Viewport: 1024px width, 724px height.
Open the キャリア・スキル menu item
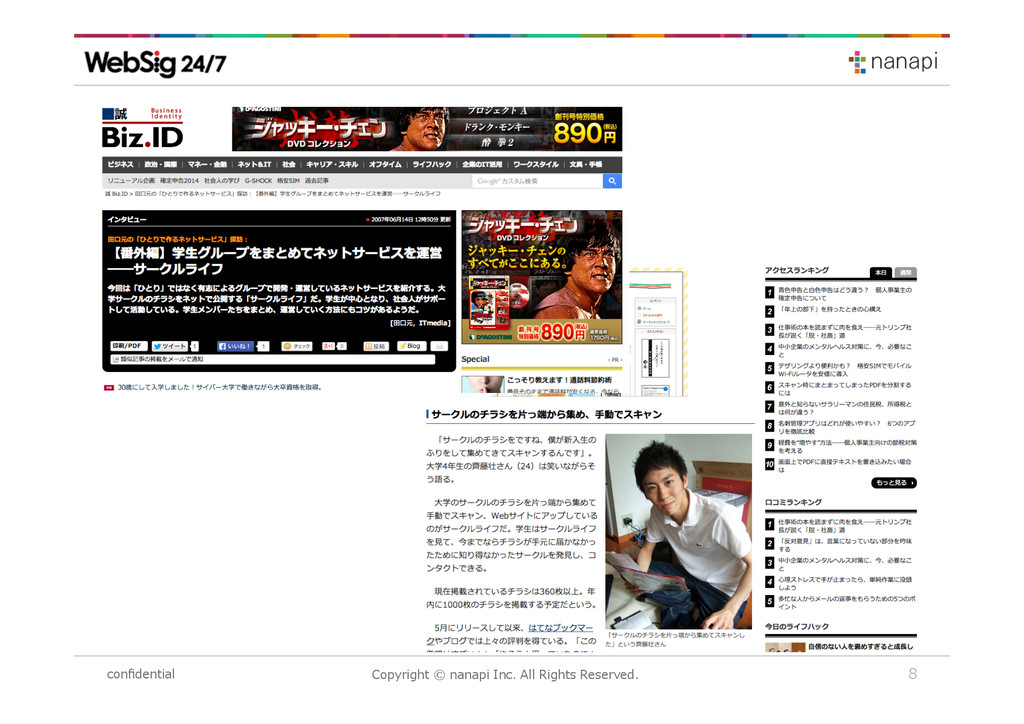pyautogui.click(x=332, y=165)
